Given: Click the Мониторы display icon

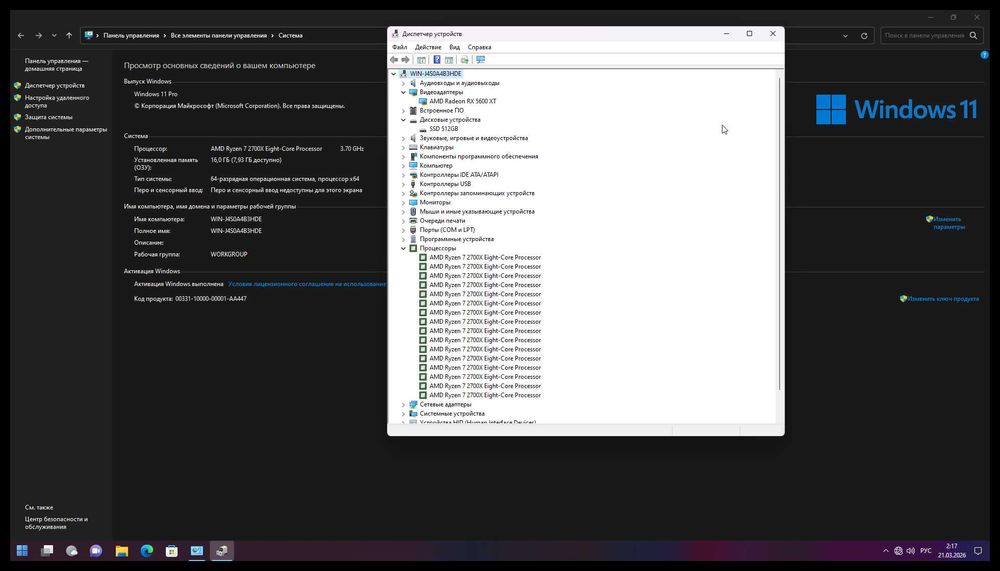Looking at the screenshot, I should pyautogui.click(x=413, y=202).
